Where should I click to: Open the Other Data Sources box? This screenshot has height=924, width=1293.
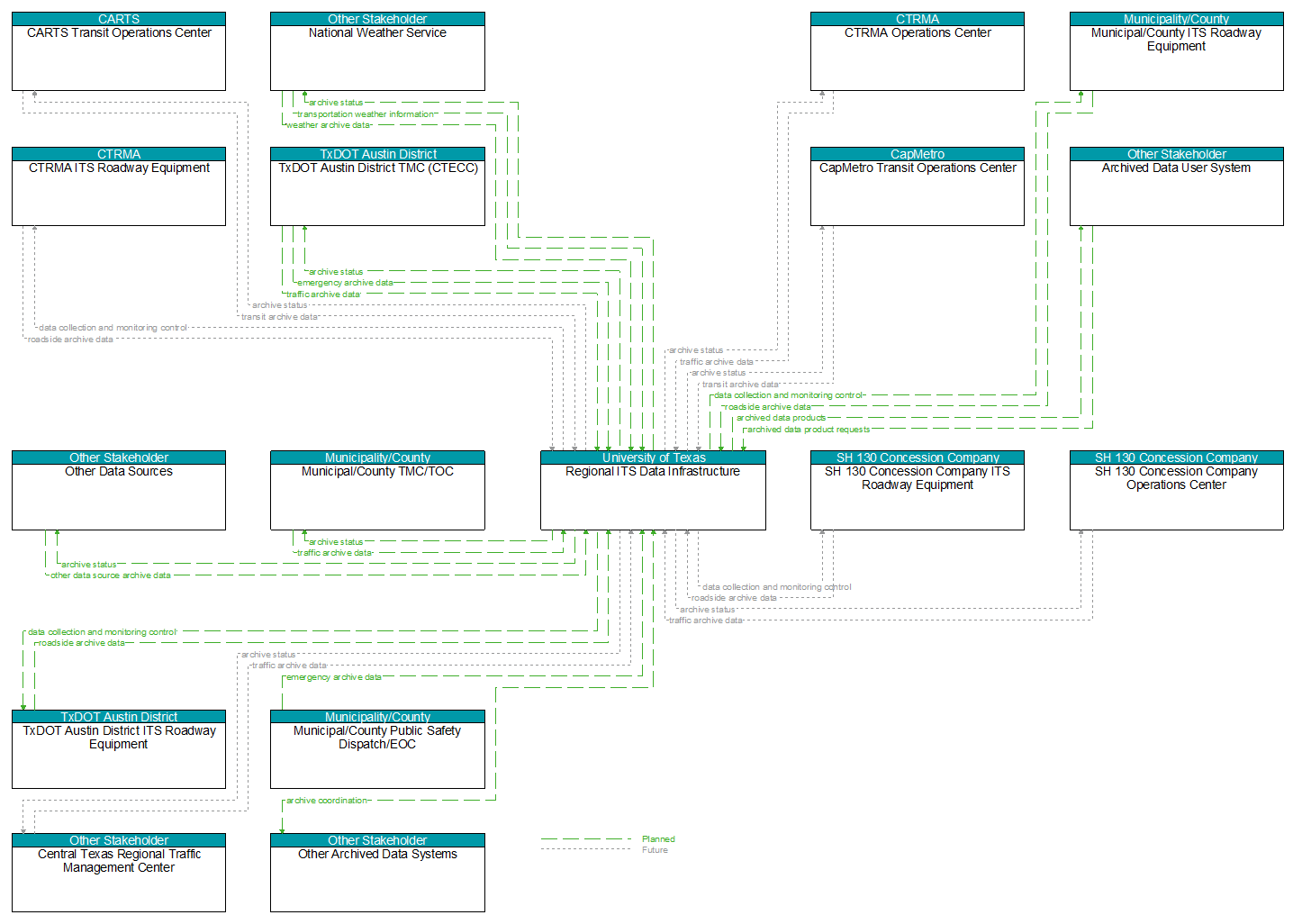click(x=119, y=490)
